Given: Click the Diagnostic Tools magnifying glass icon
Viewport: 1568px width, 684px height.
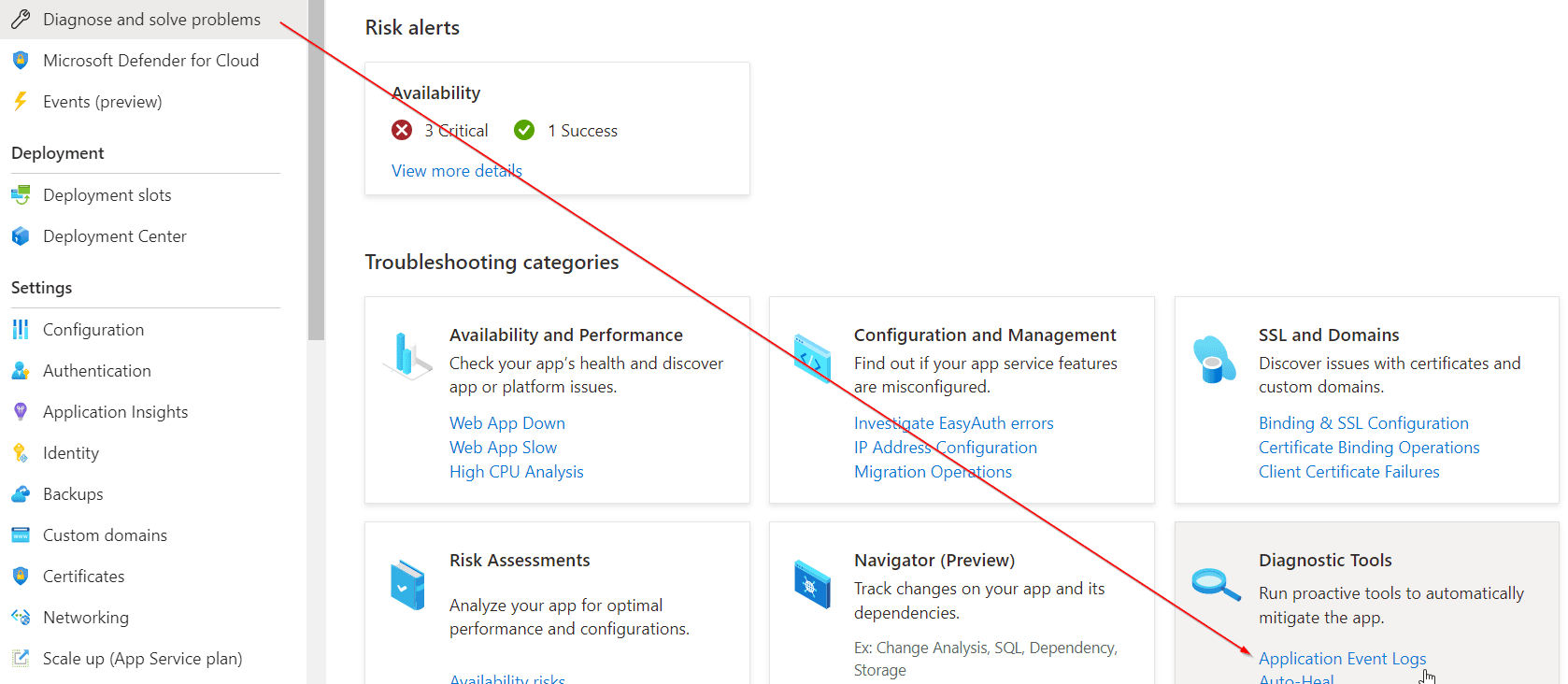Looking at the screenshot, I should 1215,584.
